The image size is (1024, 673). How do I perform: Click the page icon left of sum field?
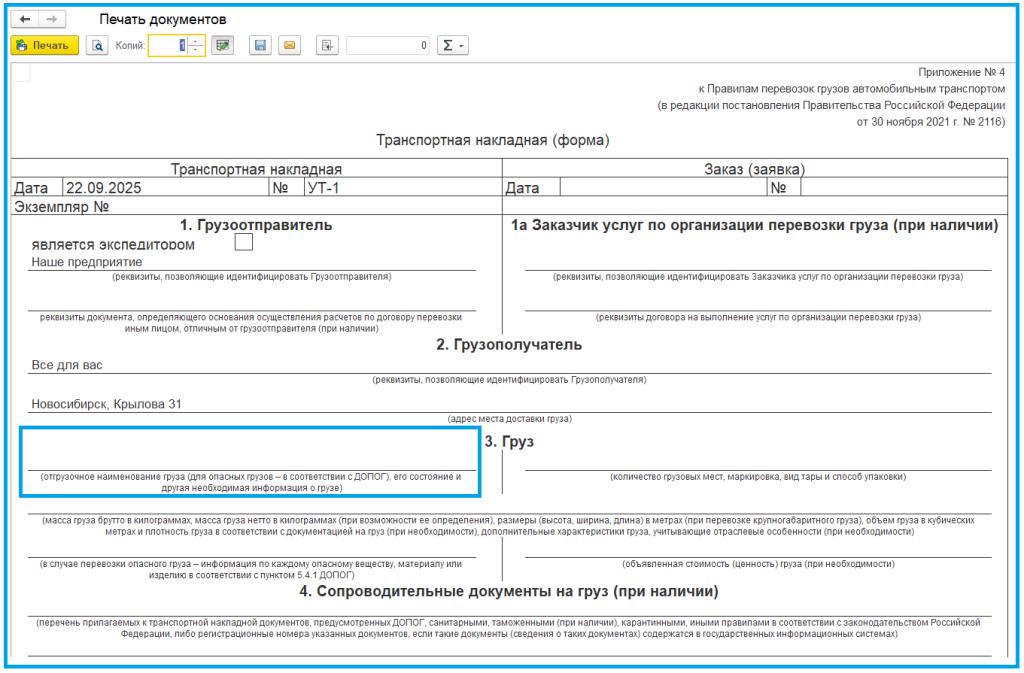326,46
